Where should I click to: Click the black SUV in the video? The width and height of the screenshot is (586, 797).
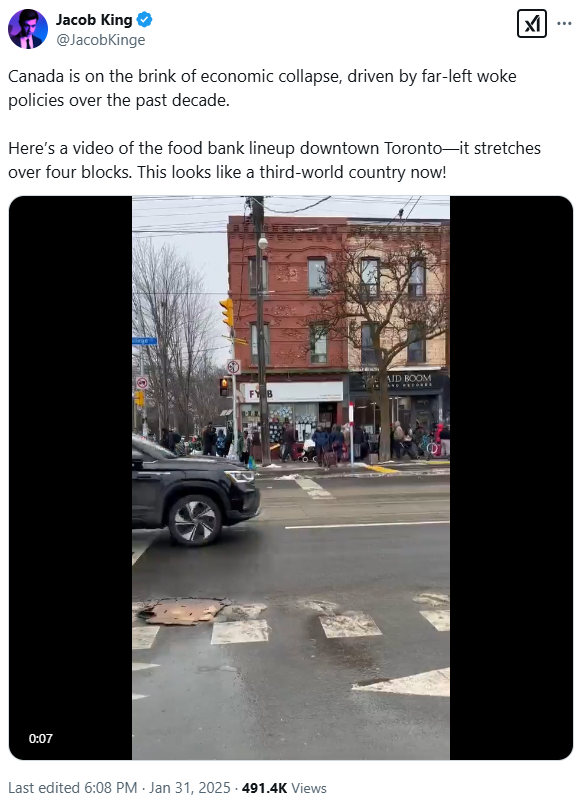196,491
